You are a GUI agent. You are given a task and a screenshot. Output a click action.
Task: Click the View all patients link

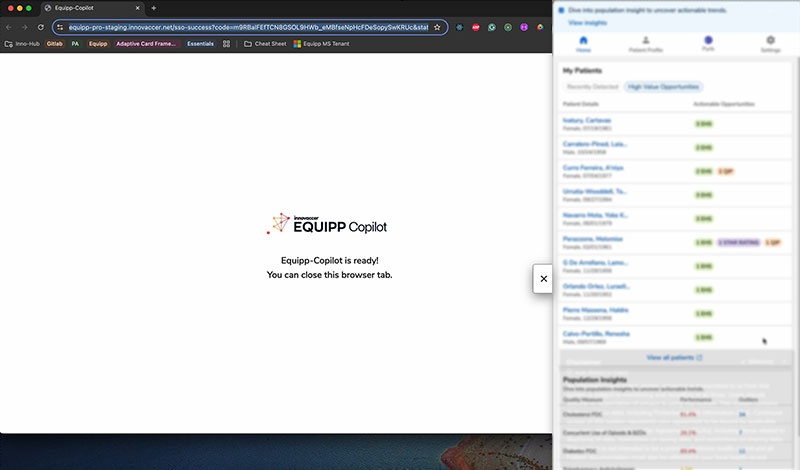[674, 357]
